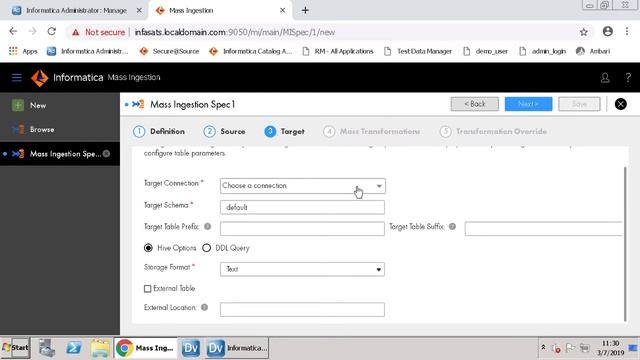The width and height of the screenshot is (640, 360).
Task: Close the Mass Ingestion browser tab
Action: pyautogui.click(x=282, y=10)
